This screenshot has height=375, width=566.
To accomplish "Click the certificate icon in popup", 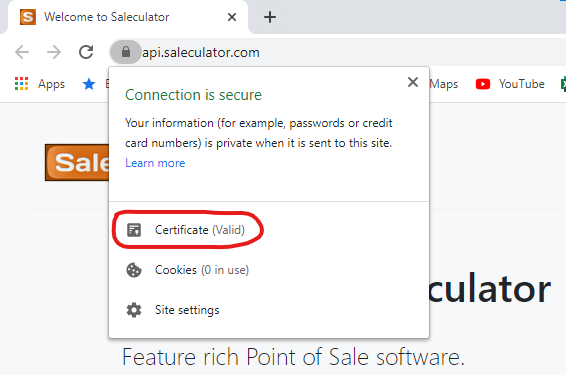I will tap(134, 230).
